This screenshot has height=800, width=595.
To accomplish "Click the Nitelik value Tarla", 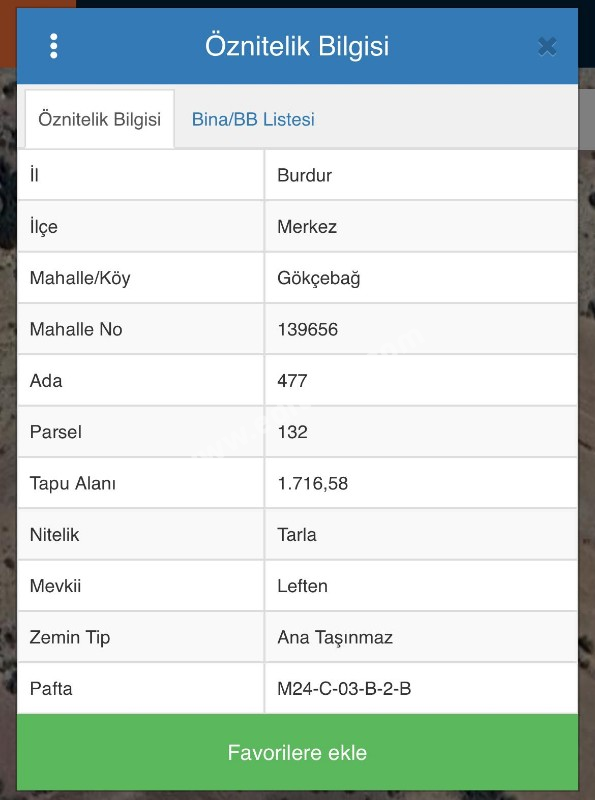I will tap(296, 535).
